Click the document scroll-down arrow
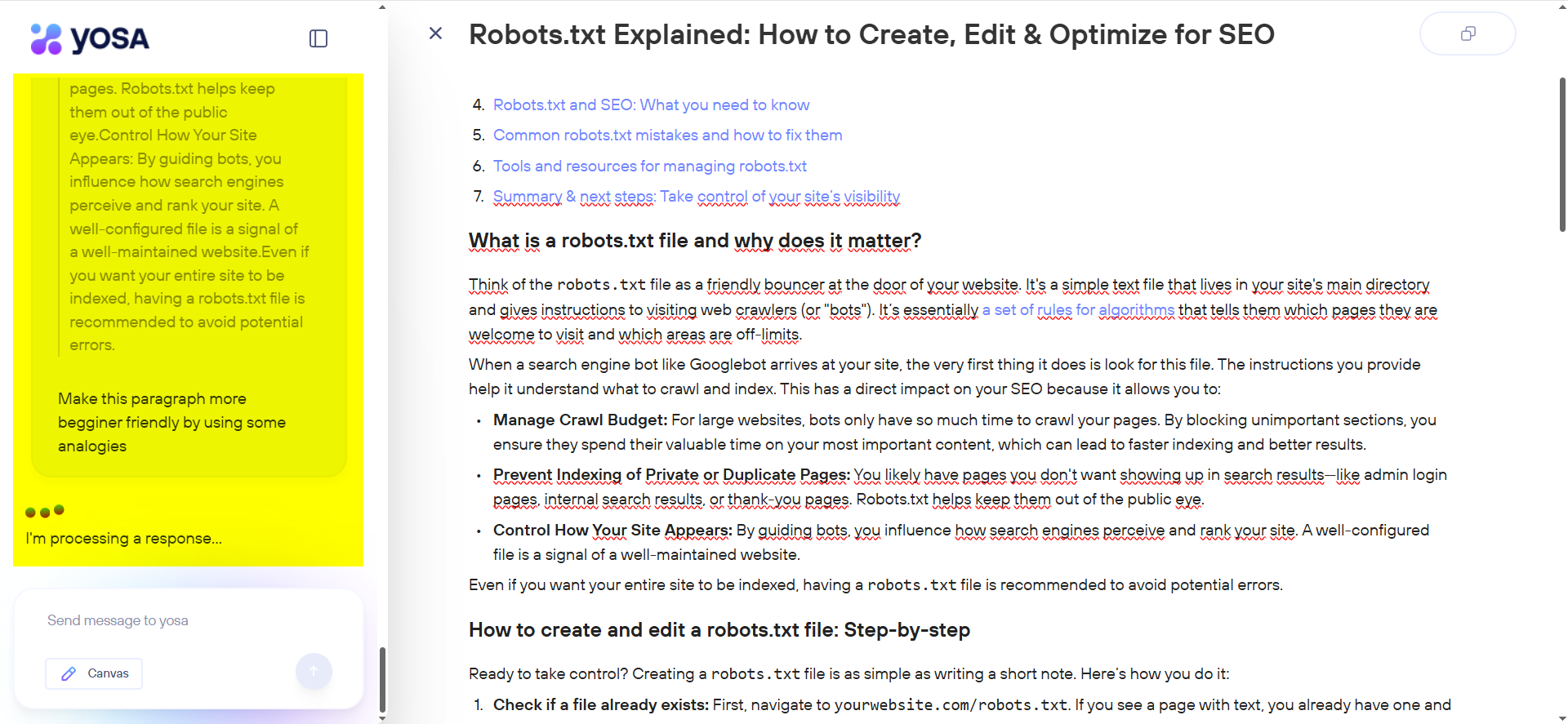 (1561, 717)
